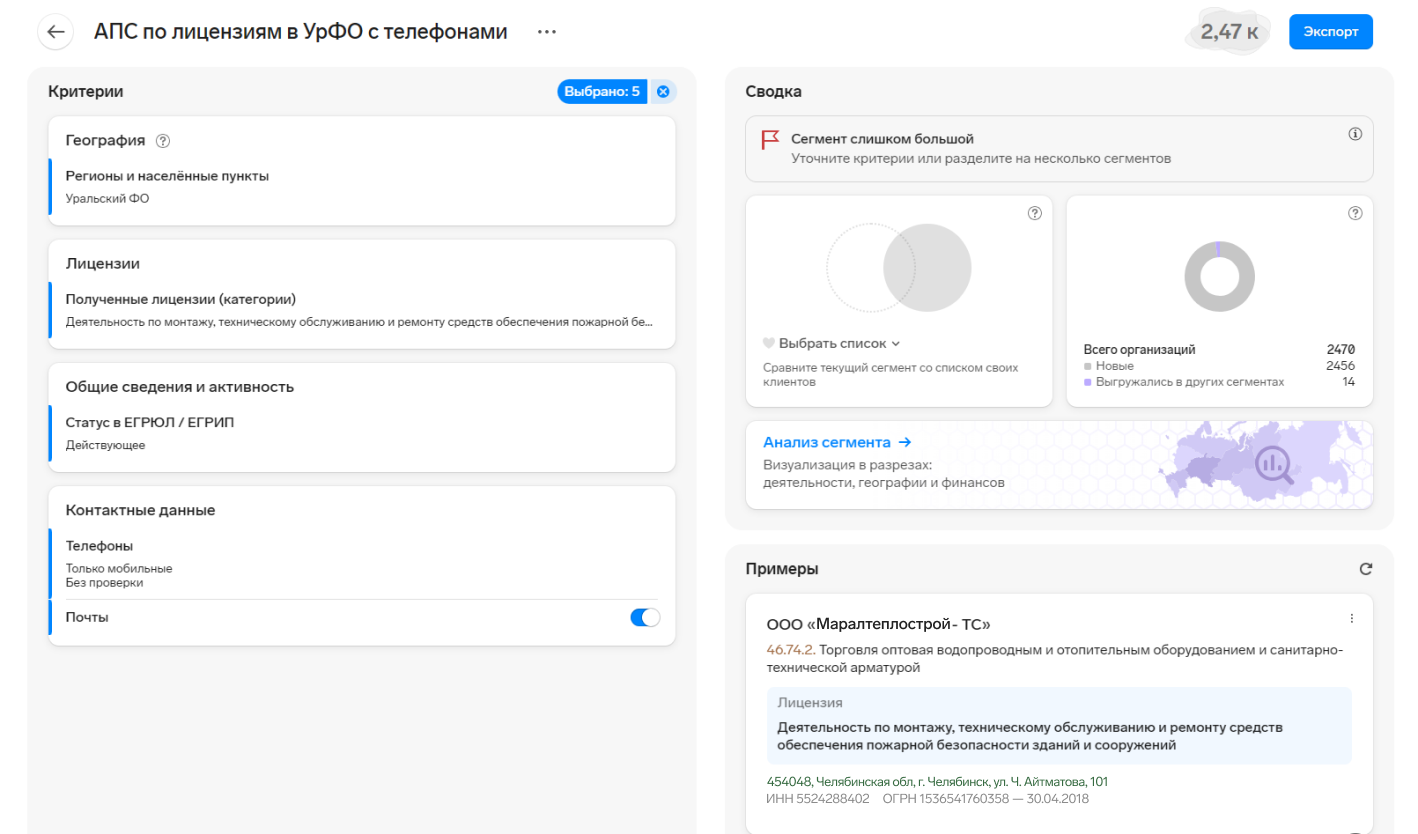Toggle the Почты switch
The width and height of the screenshot is (1418, 834).
645,618
